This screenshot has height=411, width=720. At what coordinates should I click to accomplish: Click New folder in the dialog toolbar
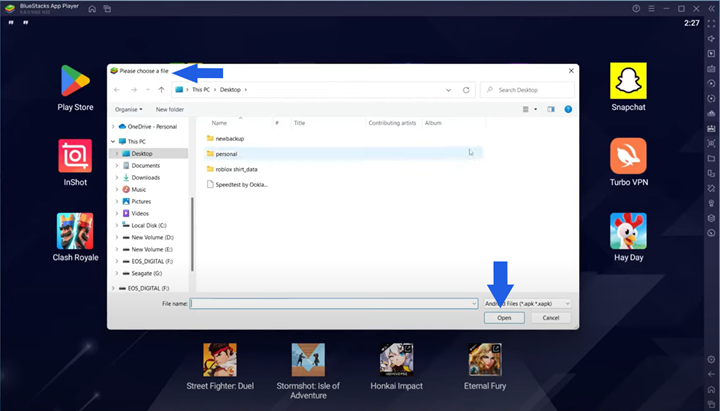click(x=169, y=109)
